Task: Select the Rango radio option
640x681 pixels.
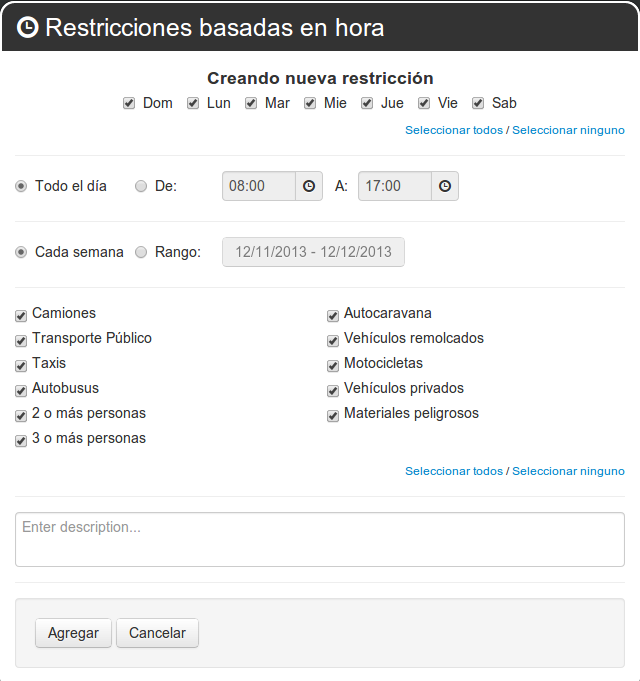Action: point(141,252)
